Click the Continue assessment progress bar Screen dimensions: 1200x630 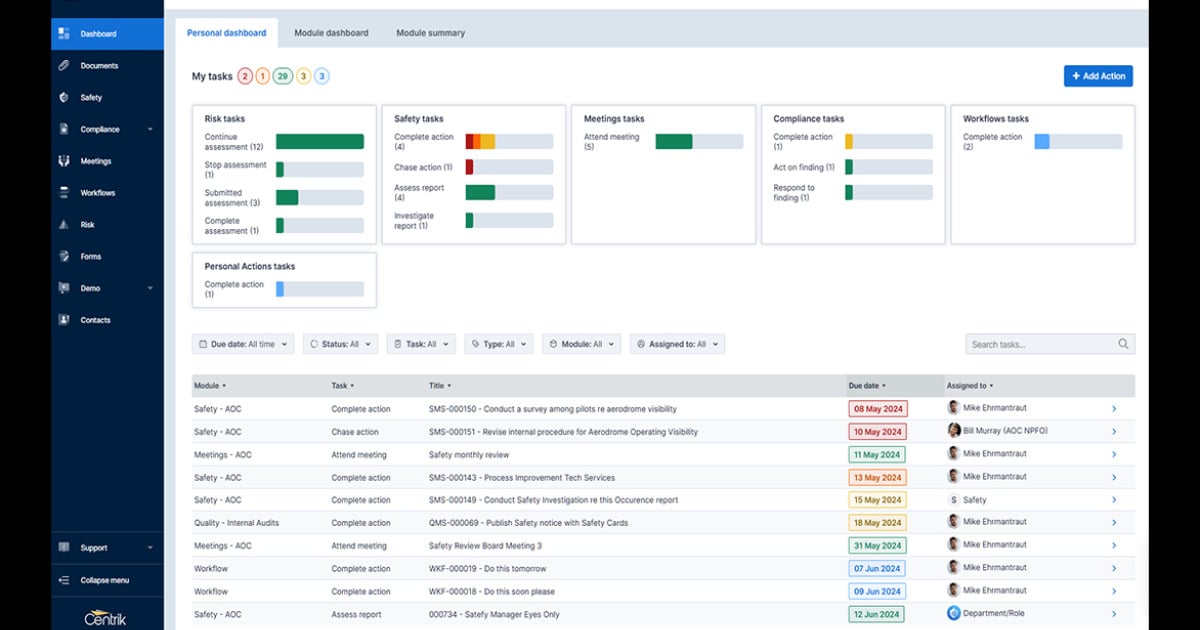(320, 141)
